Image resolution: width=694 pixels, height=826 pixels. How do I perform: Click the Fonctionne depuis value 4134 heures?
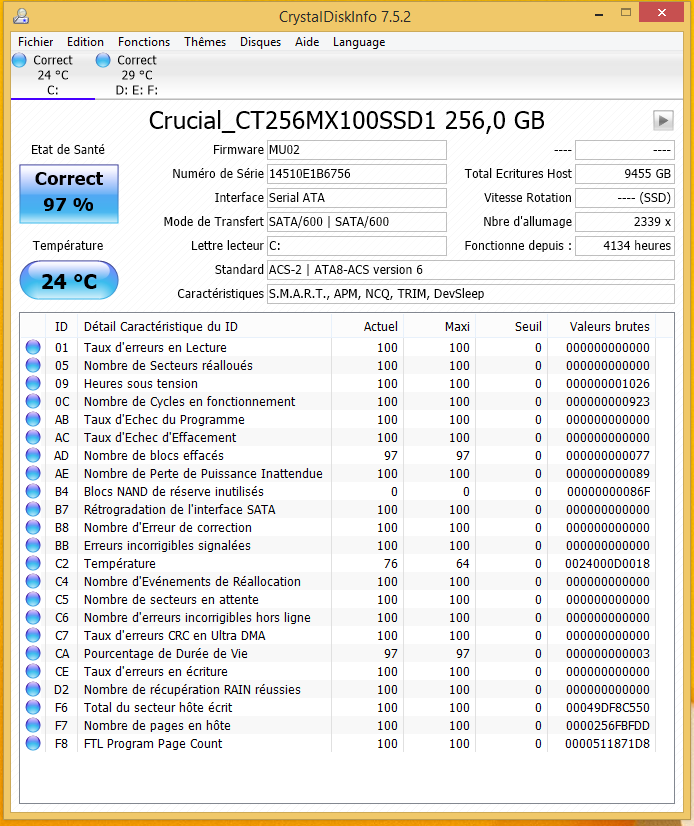tap(624, 245)
